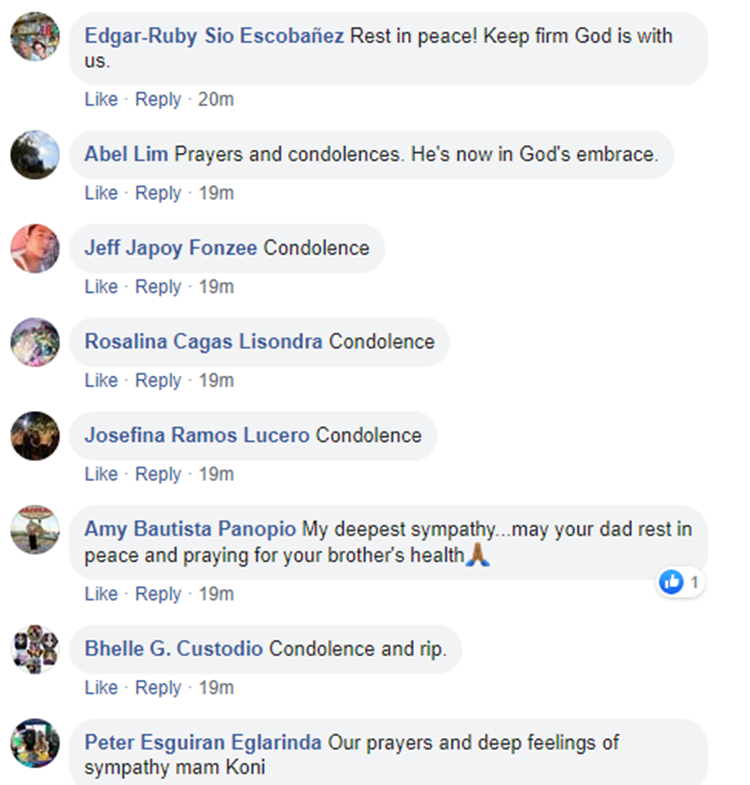Image resolution: width=750 pixels, height=785 pixels.
Task: Open Jeff Japoy Fonzee's profile photo
Action: 35,248
